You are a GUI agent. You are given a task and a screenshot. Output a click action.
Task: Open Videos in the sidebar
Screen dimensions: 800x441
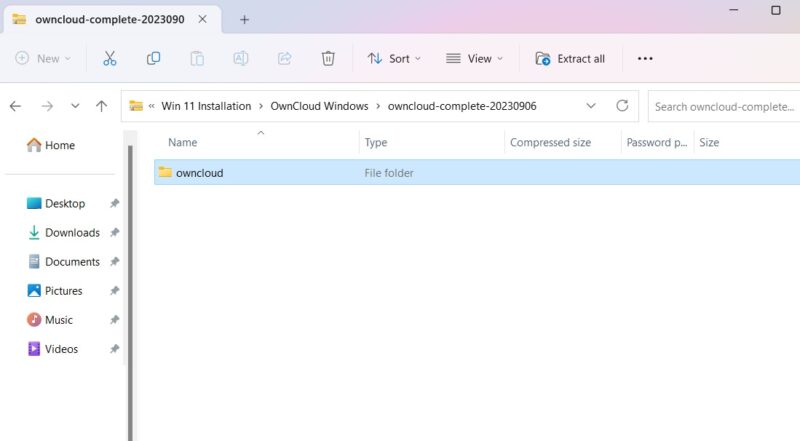tap(53, 349)
